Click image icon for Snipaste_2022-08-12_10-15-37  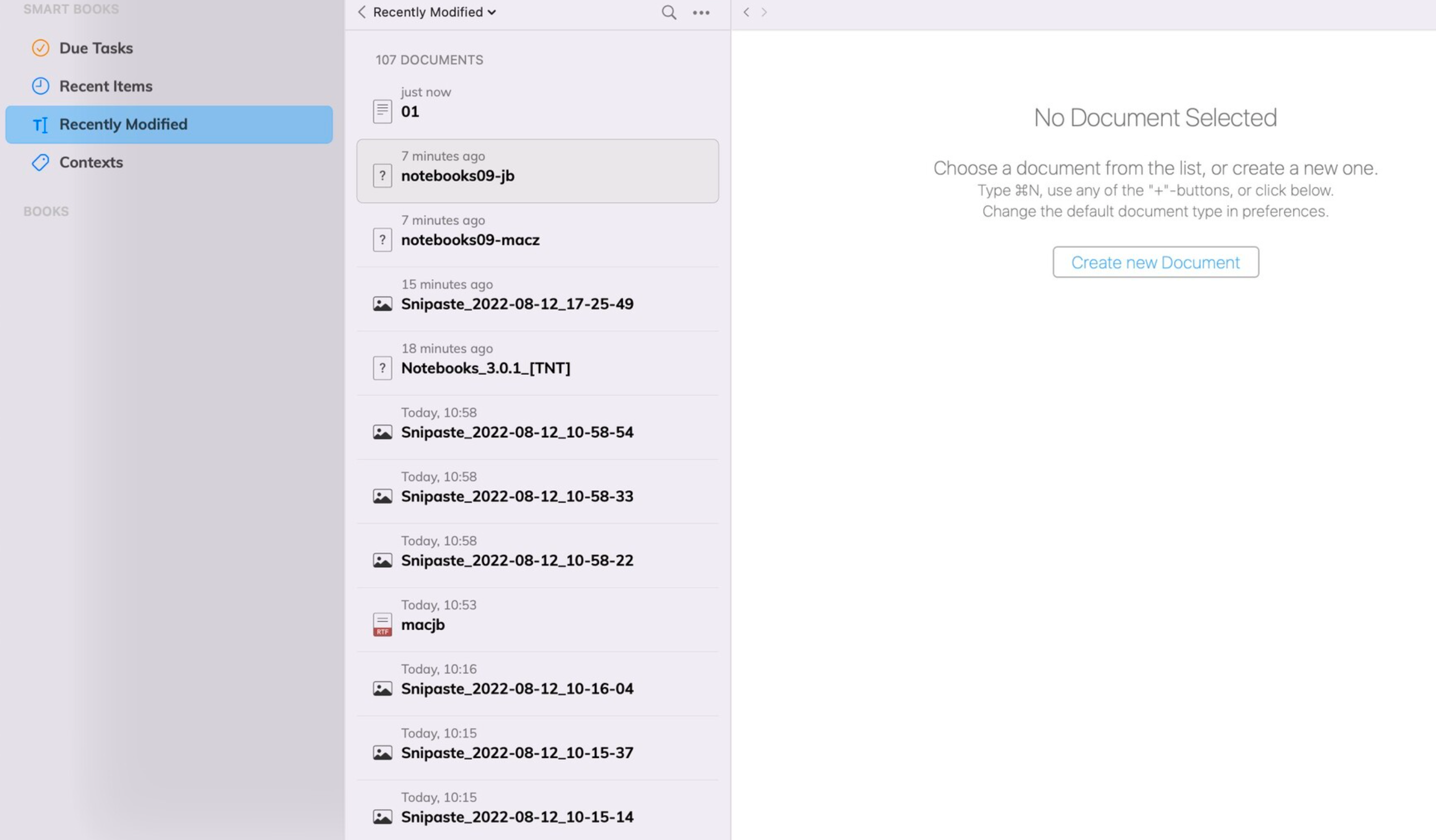click(x=383, y=753)
